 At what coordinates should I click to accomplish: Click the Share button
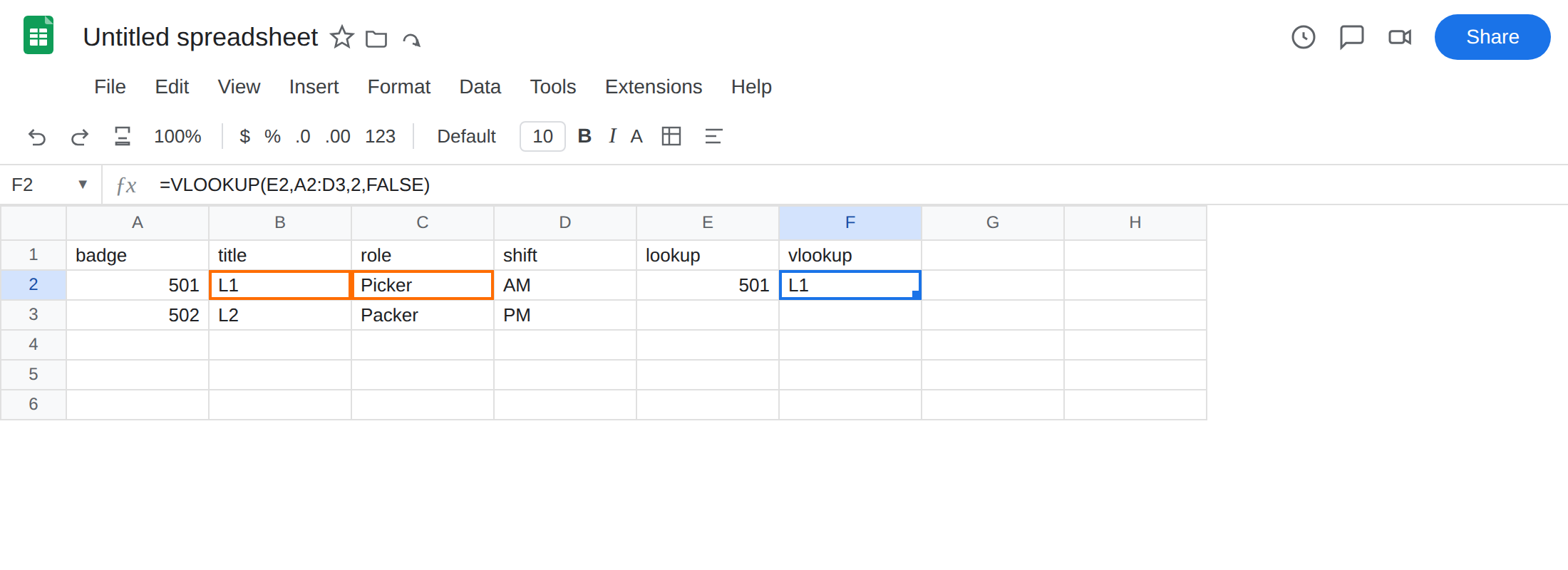(x=1492, y=37)
